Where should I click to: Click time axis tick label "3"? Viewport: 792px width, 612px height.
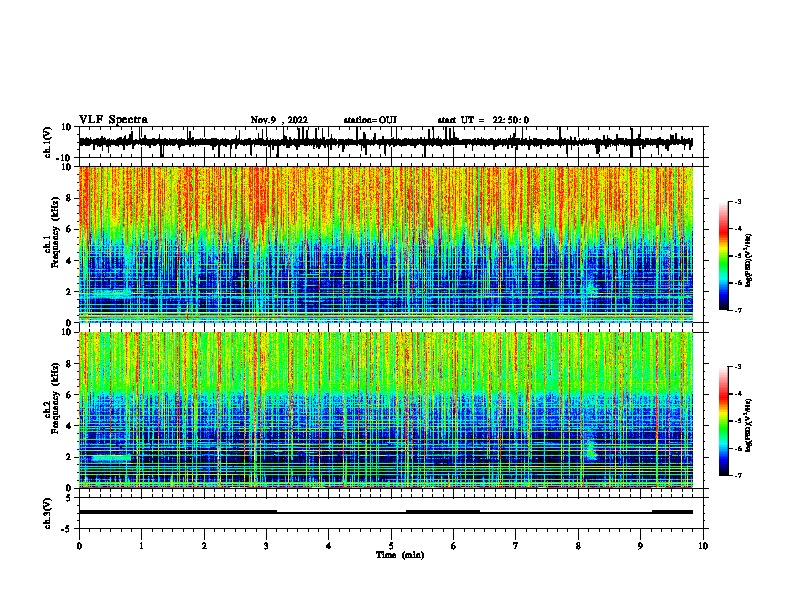pyautogui.click(x=266, y=546)
